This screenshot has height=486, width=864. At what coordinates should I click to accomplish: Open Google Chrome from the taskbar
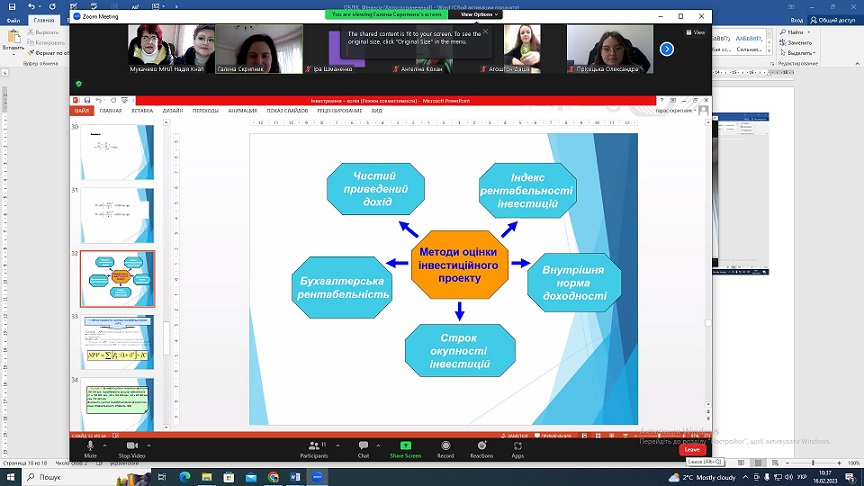tap(273, 477)
